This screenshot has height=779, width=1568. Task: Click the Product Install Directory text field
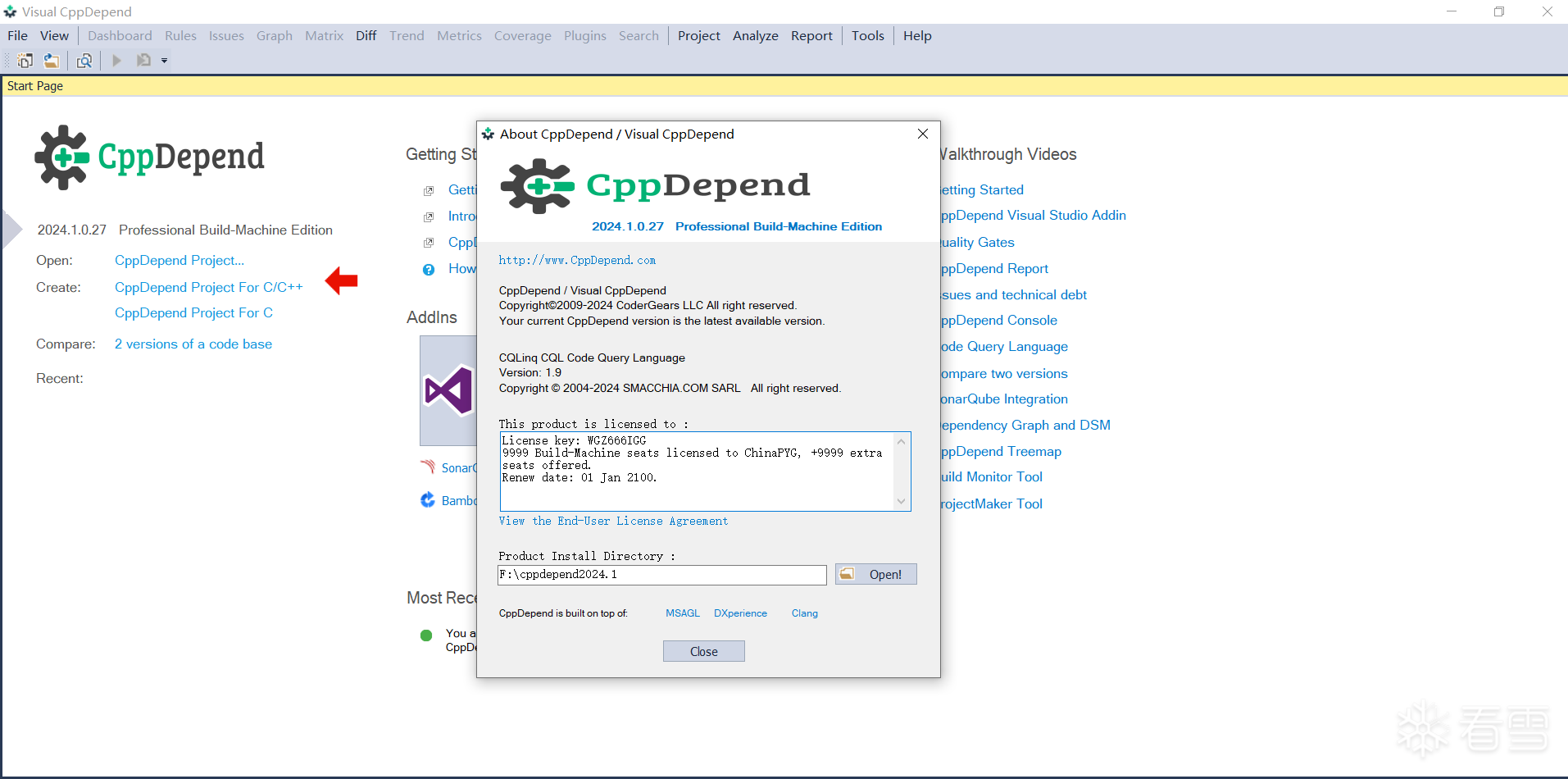(x=662, y=575)
